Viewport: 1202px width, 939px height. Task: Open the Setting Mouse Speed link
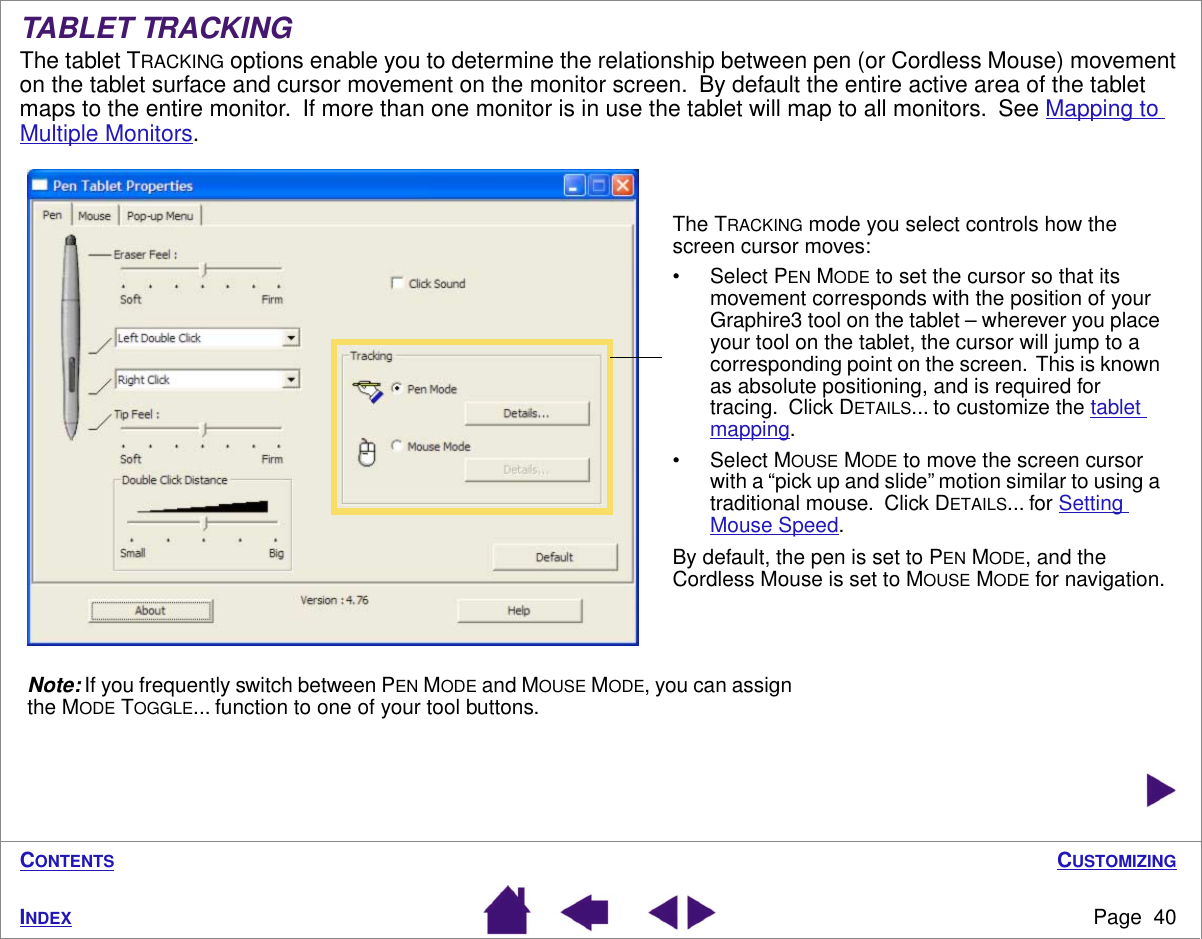tap(919, 514)
